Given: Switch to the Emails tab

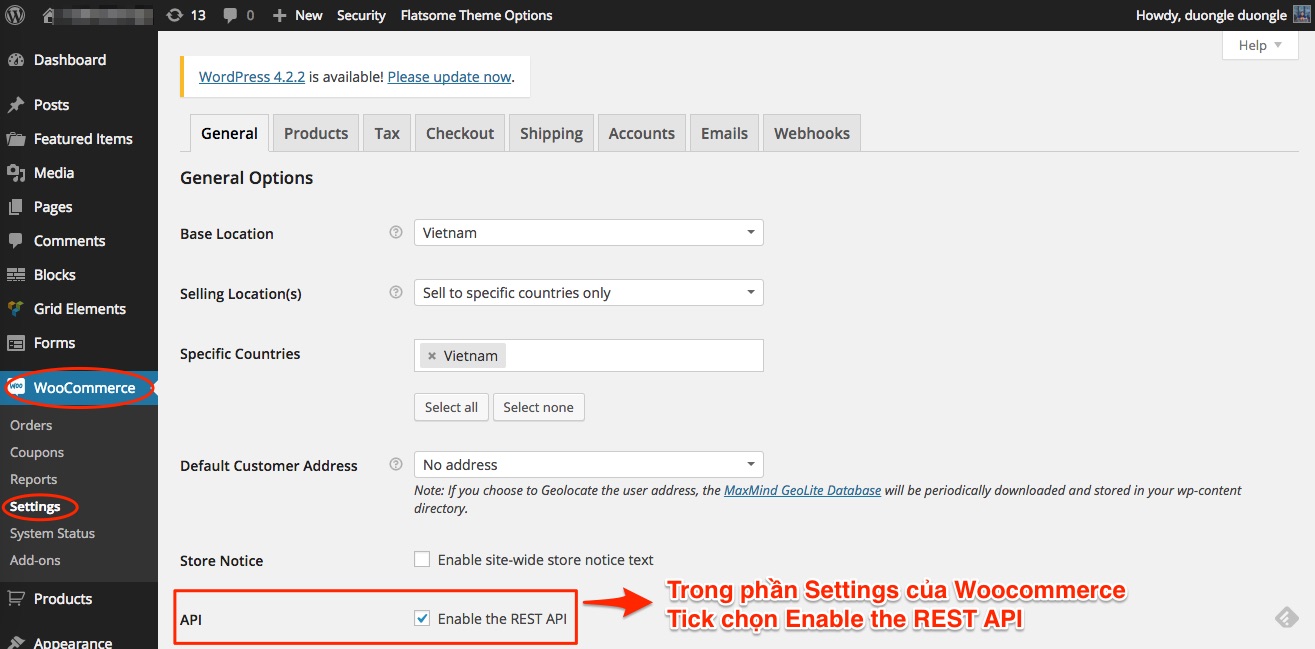Looking at the screenshot, I should (725, 133).
